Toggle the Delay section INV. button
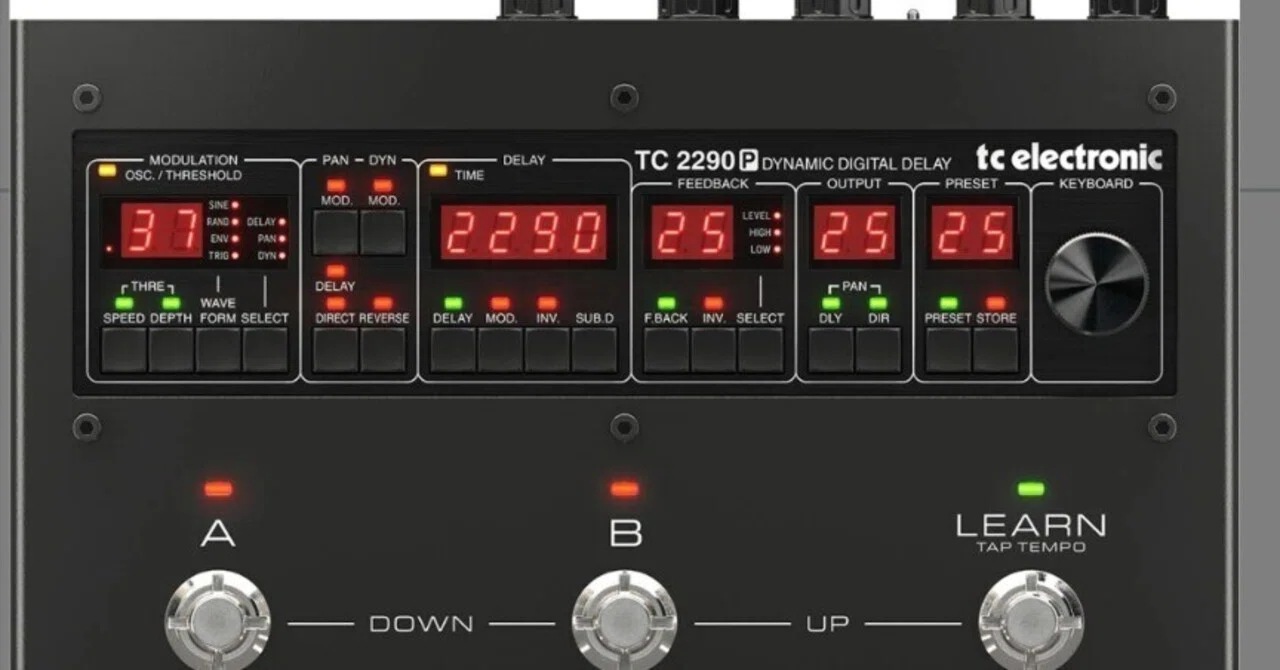Screen dimensions: 1280x670 (x=547, y=349)
